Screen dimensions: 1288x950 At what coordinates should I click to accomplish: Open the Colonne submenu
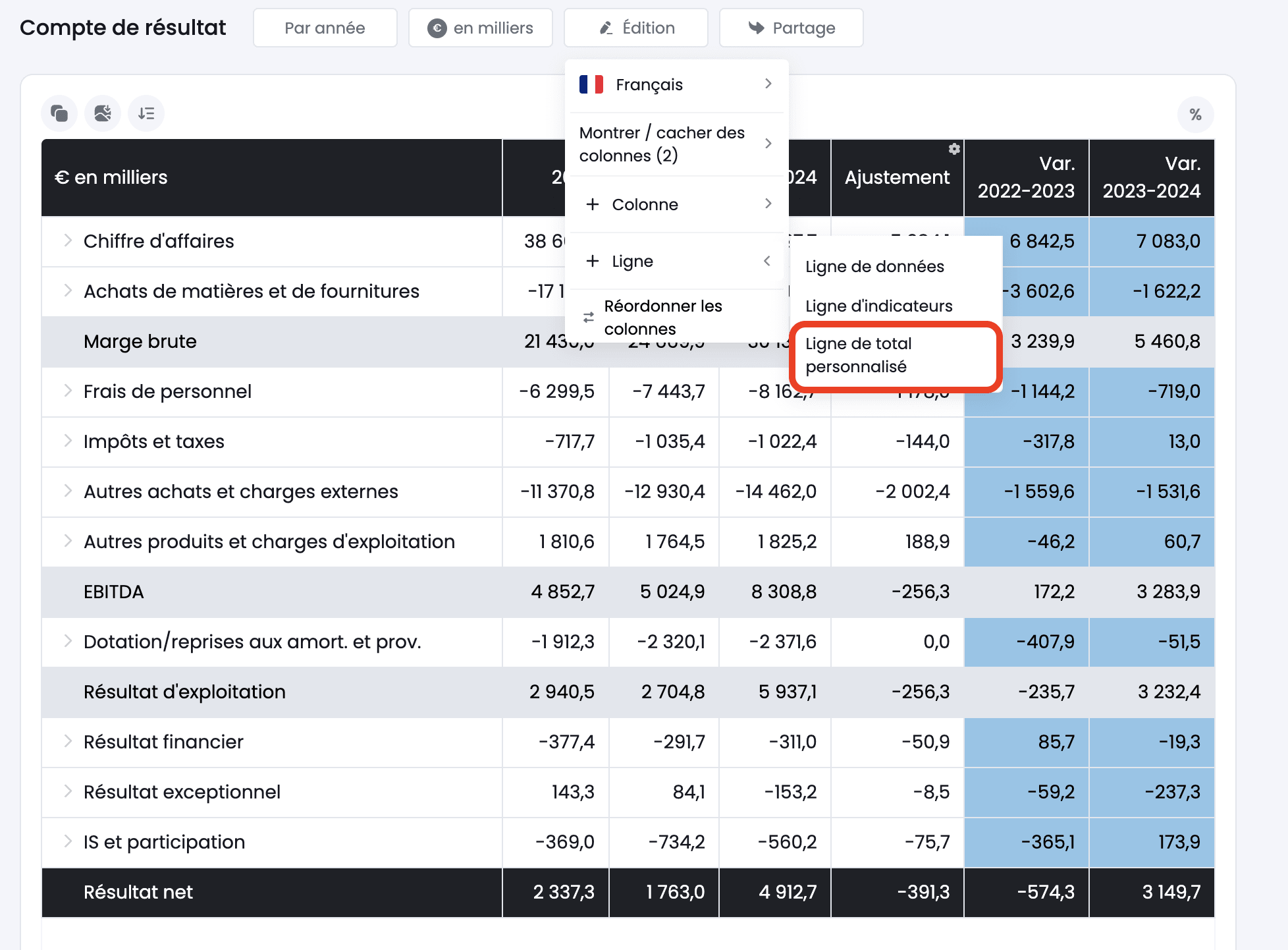pos(677,204)
